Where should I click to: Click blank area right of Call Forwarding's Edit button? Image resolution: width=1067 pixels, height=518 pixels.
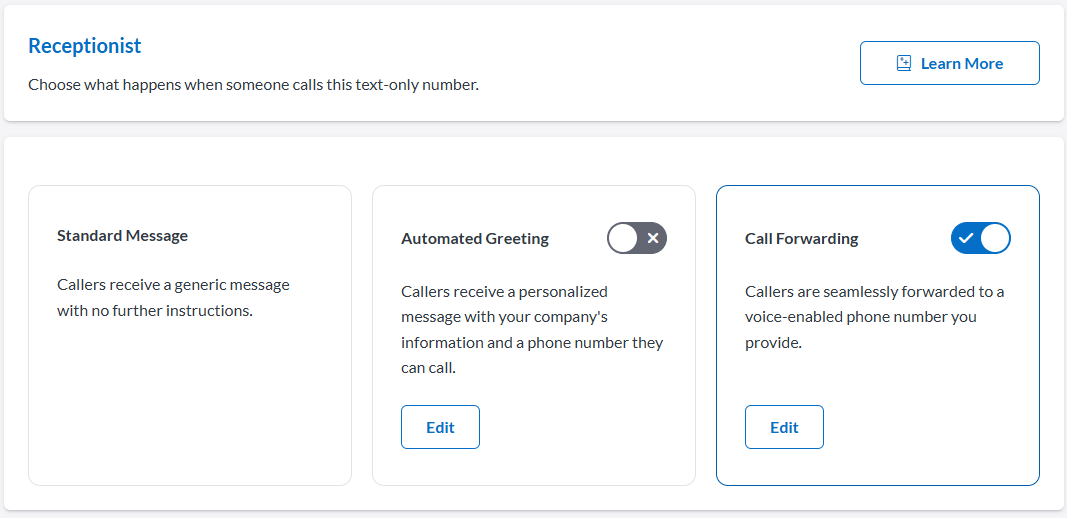tap(930, 427)
